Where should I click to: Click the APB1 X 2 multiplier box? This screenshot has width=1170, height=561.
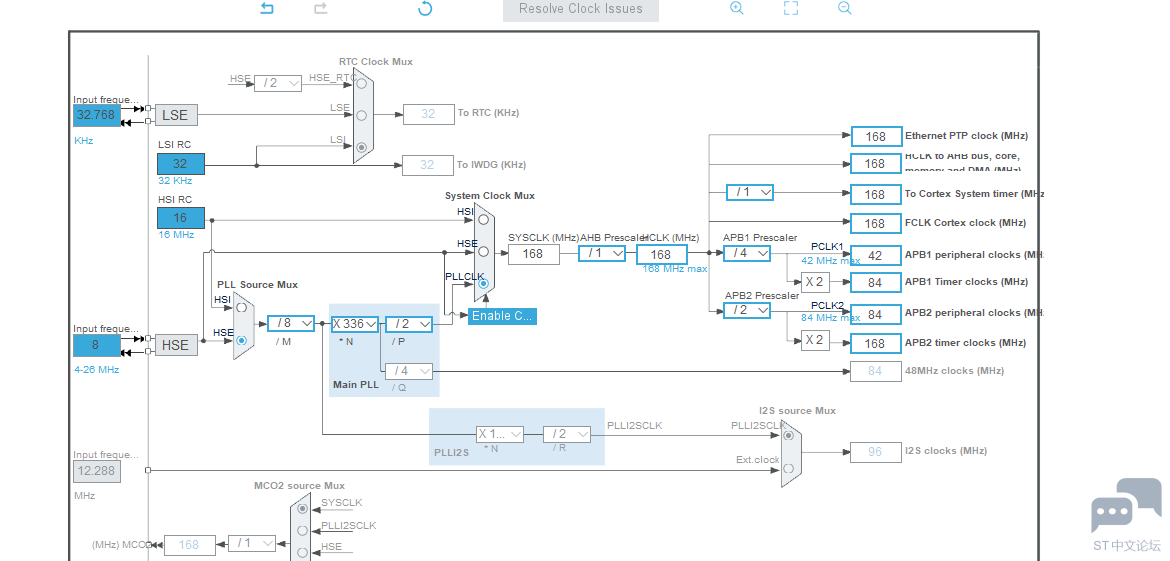[816, 282]
